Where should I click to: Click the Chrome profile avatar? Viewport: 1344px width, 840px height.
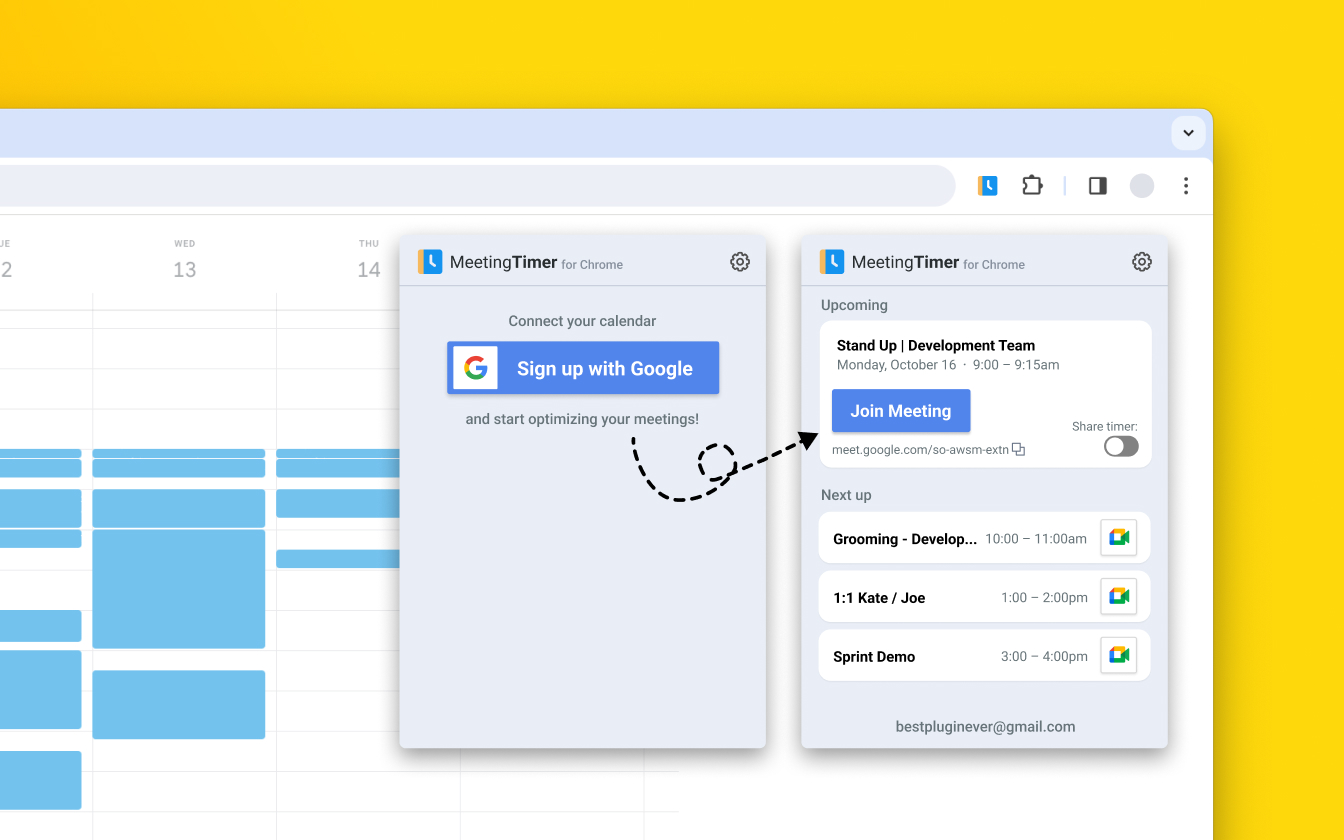point(1141,185)
